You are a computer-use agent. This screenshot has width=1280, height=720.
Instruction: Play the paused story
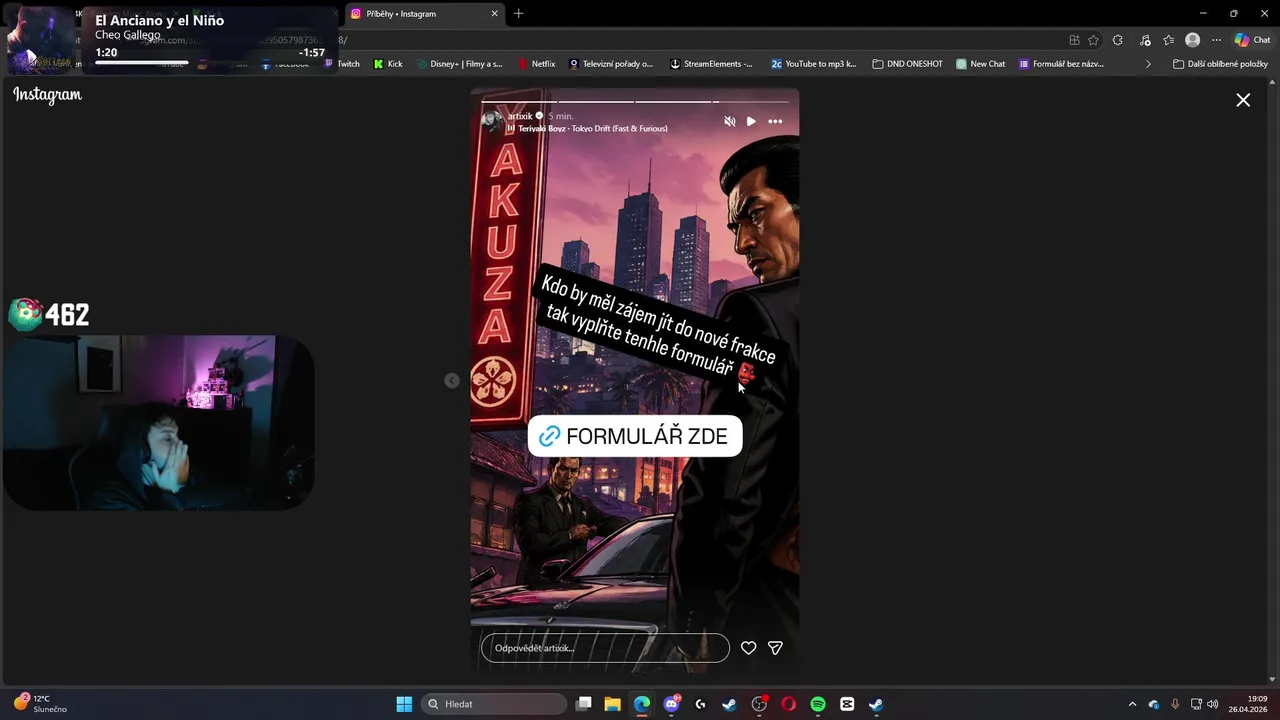click(751, 121)
